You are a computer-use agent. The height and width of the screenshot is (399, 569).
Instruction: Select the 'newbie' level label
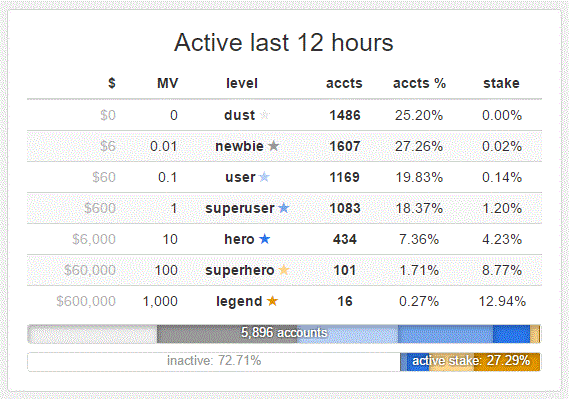240,146
